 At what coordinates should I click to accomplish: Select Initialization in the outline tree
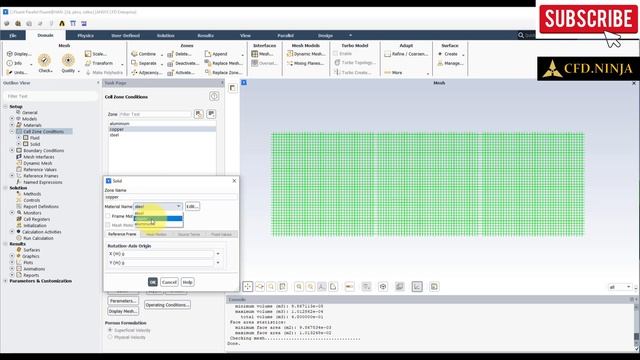[x=35, y=225]
